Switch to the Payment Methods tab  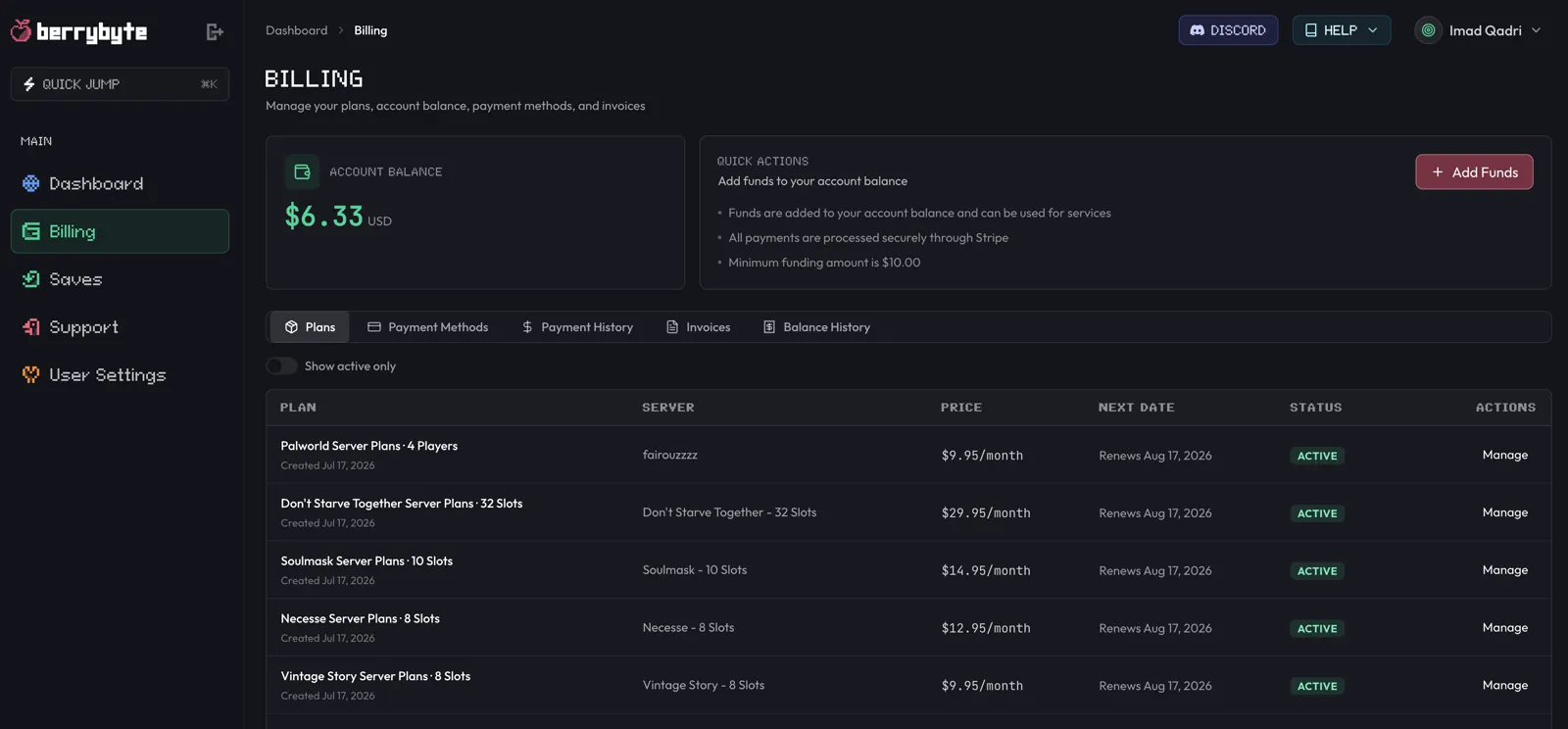(428, 327)
